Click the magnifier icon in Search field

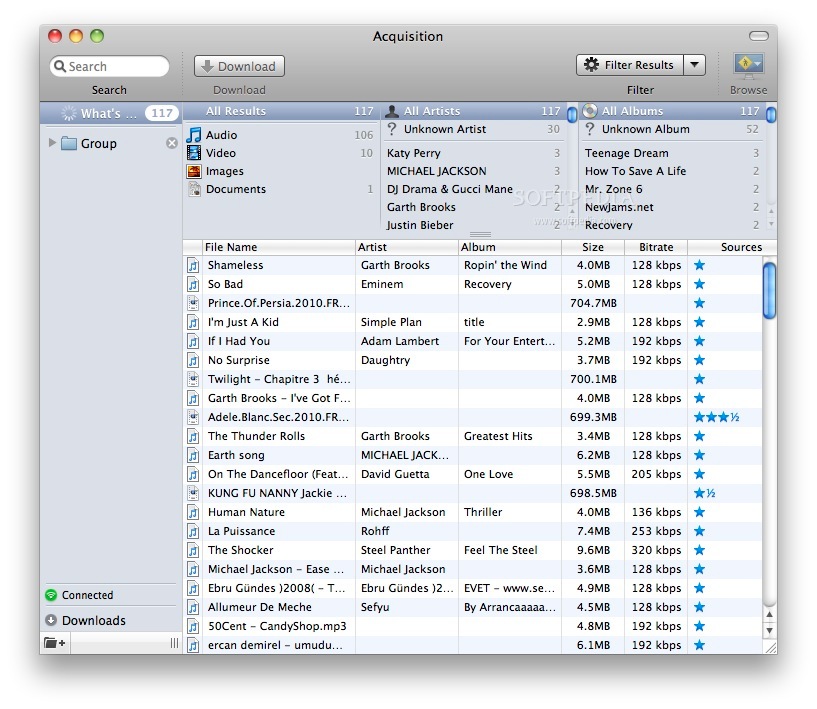(x=60, y=67)
